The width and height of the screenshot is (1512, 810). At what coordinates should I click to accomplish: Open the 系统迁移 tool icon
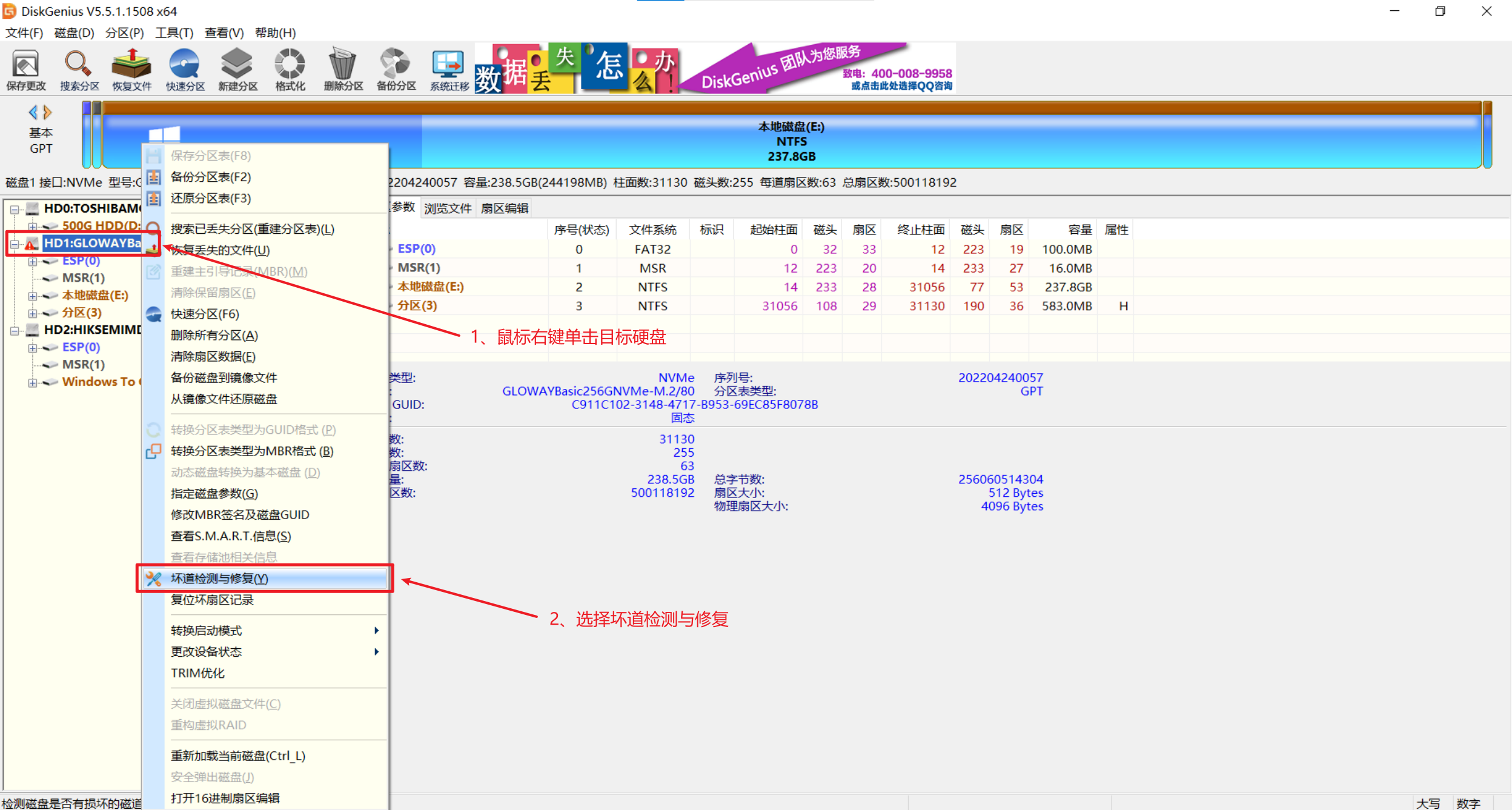click(447, 68)
